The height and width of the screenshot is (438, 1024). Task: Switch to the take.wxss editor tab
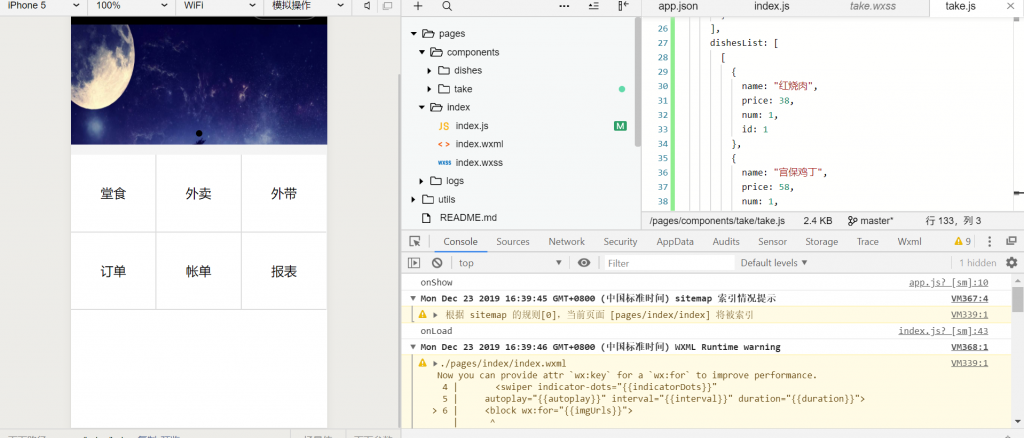click(x=872, y=6)
